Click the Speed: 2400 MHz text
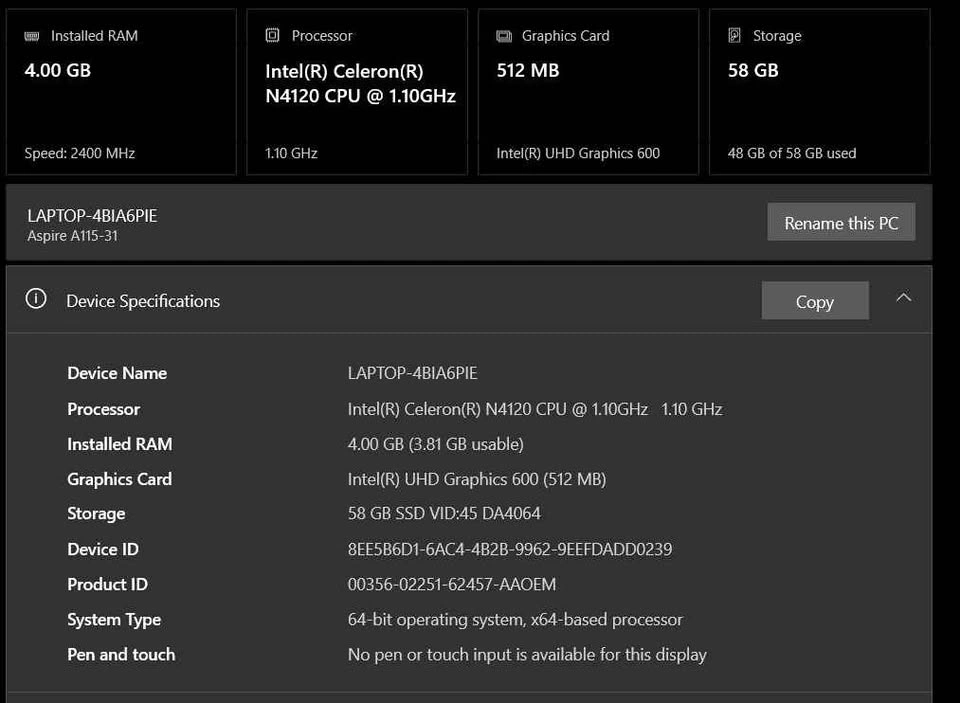The height and width of the screenshot is (703, 960). click(x=80, y=153)
